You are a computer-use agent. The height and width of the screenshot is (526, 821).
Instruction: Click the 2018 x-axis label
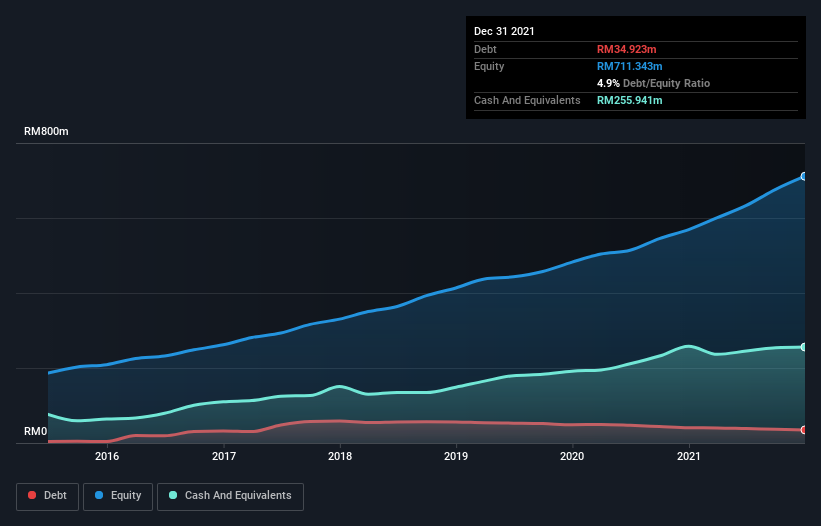point(340,456)
